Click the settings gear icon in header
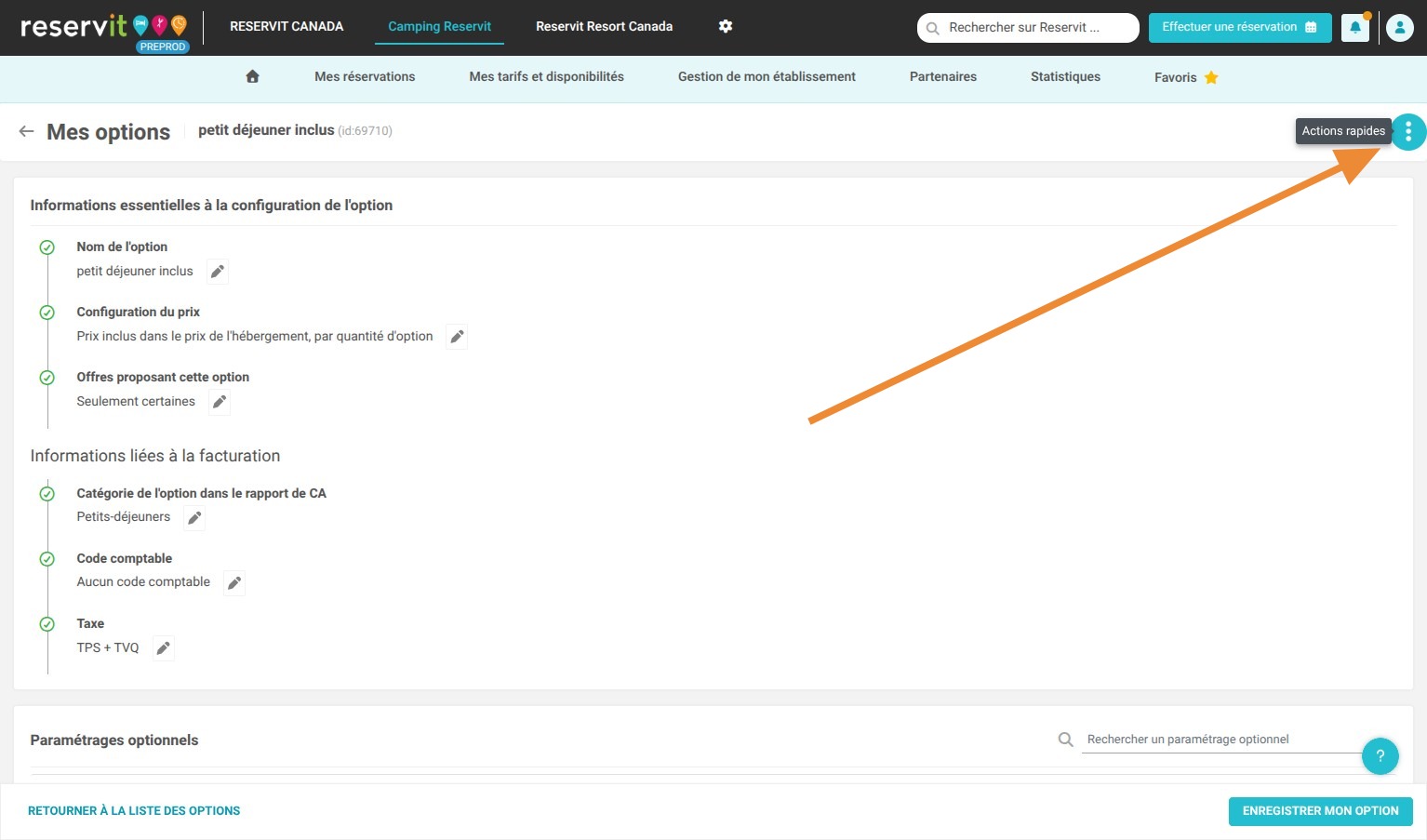Screen dimensions: 1427x840 726,26
